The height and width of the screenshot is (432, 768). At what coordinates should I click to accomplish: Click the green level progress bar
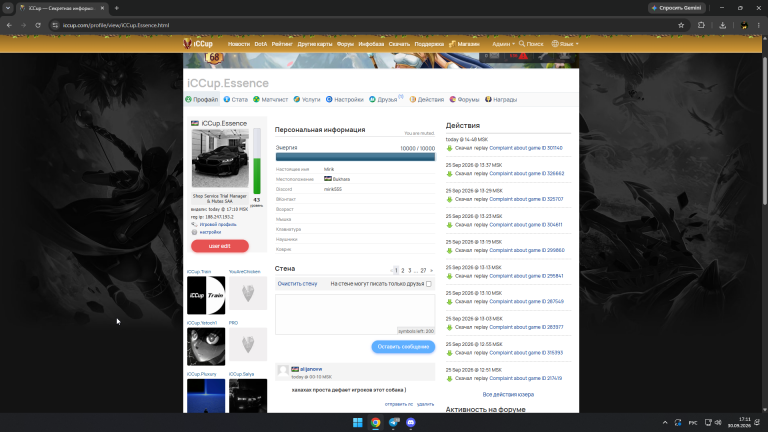tap(257, 161)
